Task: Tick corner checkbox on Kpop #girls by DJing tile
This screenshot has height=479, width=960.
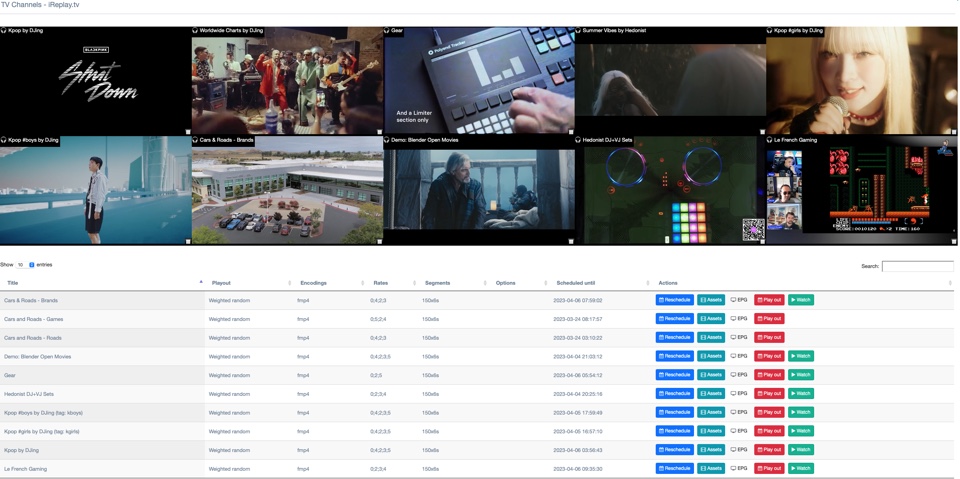Action: click(954, 132)
